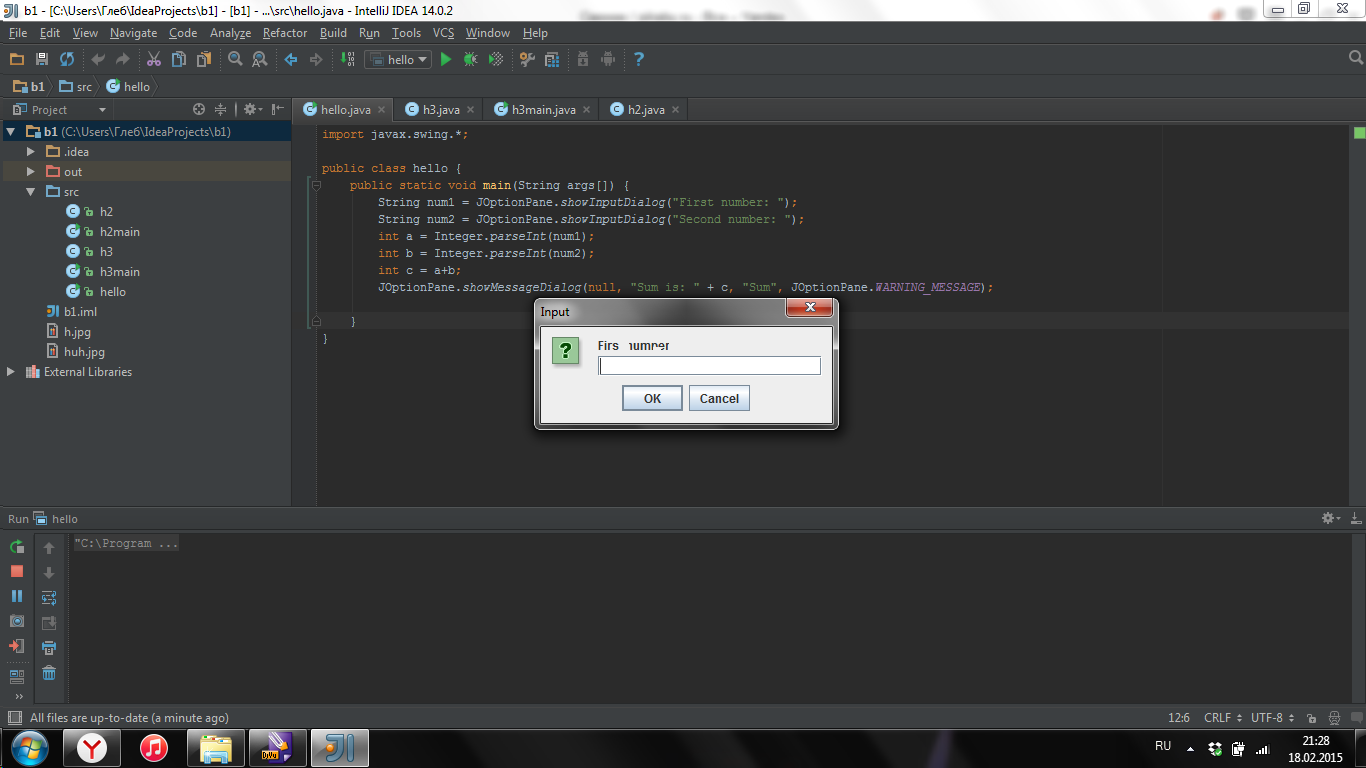Toggle tool window buttons in status bar corner
Screen dimensions: 1366x768
coord(14,718)
